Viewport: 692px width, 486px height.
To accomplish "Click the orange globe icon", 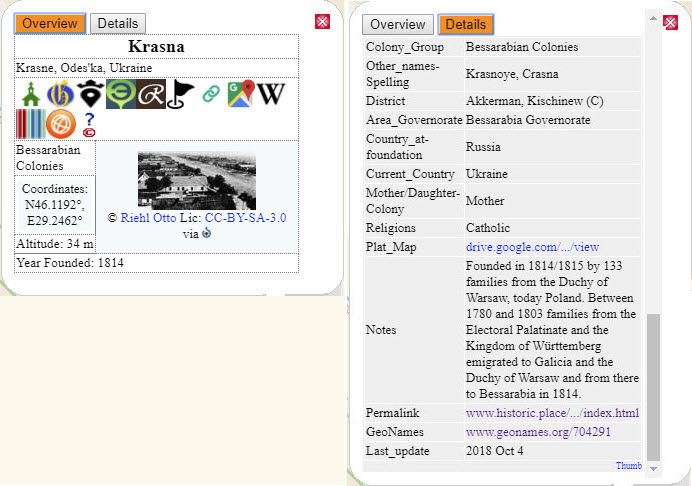I will (x=61, y=124).
